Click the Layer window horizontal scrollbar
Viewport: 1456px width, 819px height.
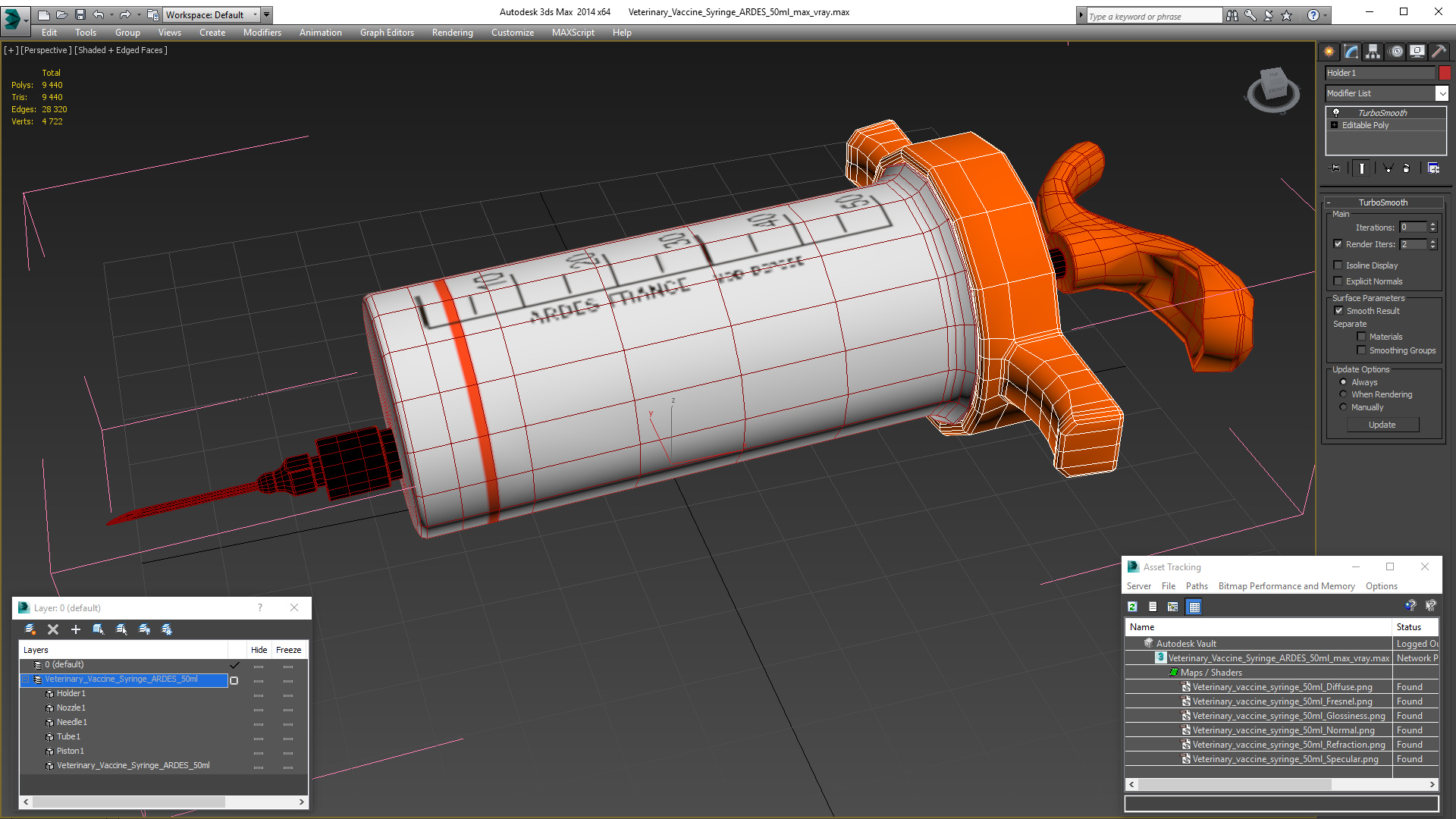click(x=164, y=802)
